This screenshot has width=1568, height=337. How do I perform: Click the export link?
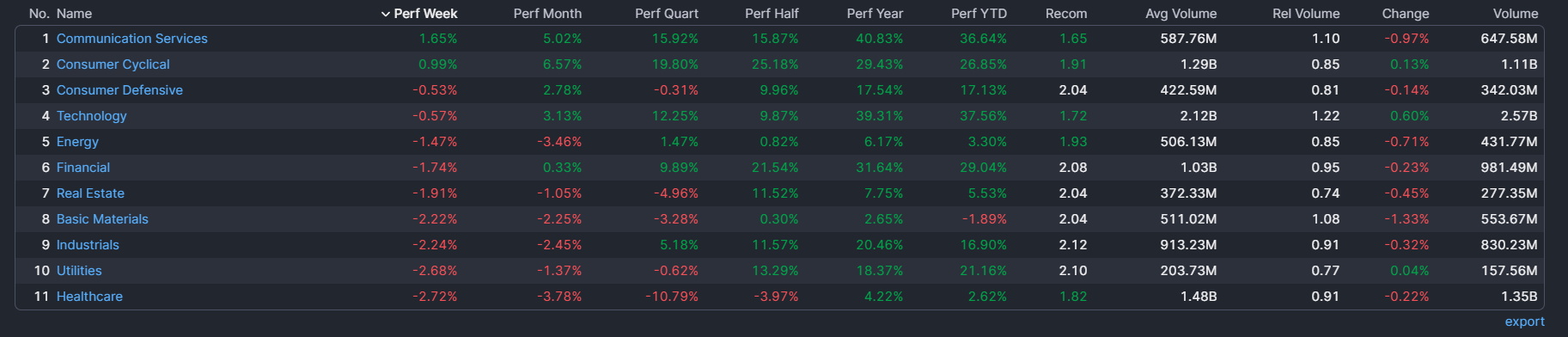coord(1524,322)
